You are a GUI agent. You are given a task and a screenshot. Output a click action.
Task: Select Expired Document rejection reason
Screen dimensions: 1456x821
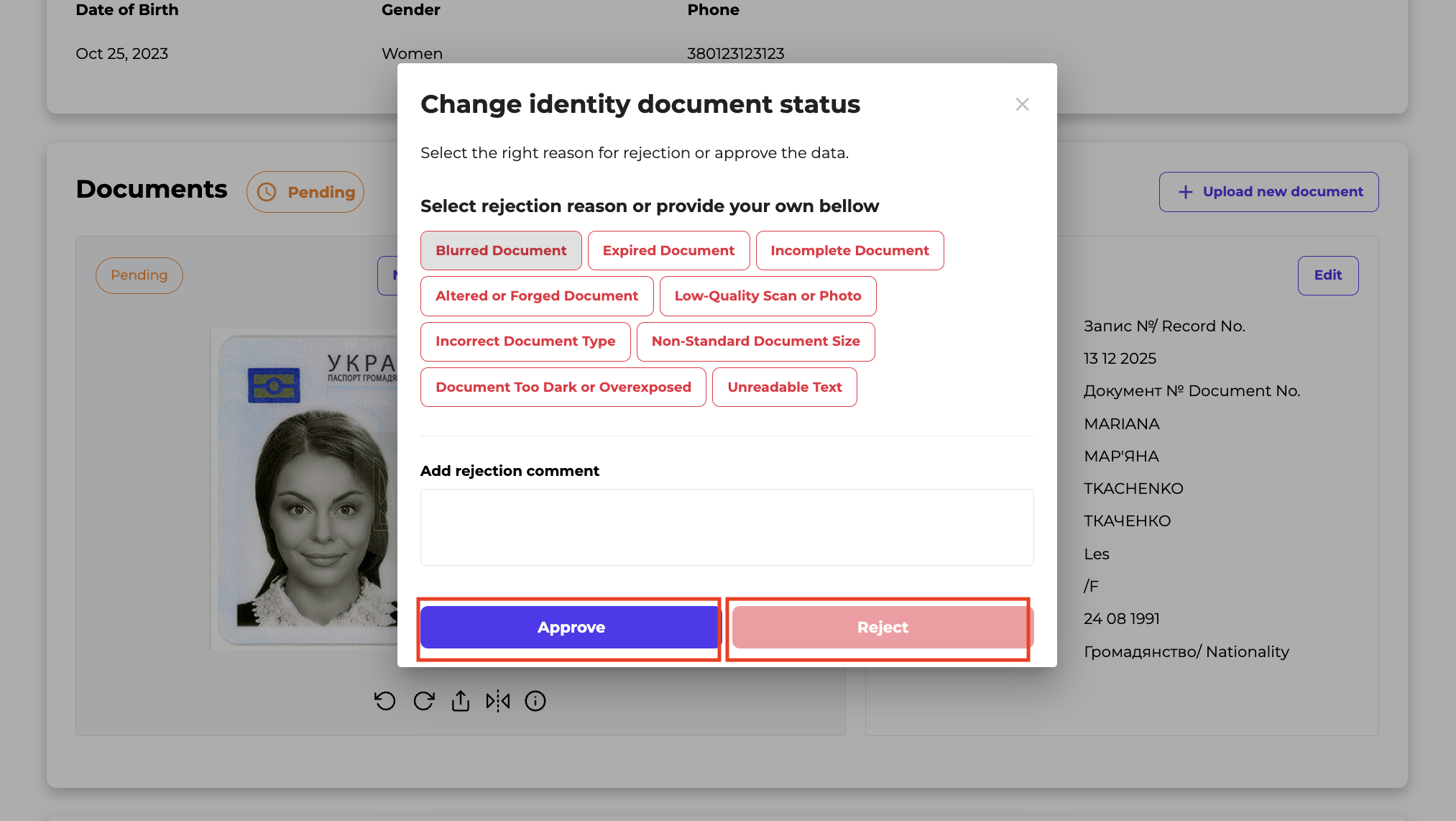coord(668,250)
